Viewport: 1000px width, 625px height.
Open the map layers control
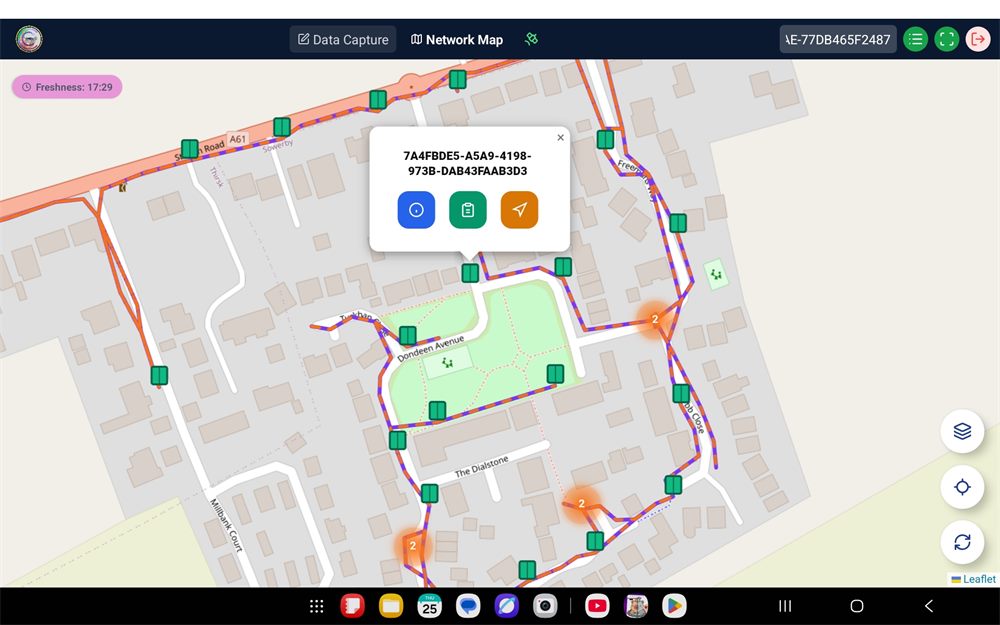(x=962, y=431)
